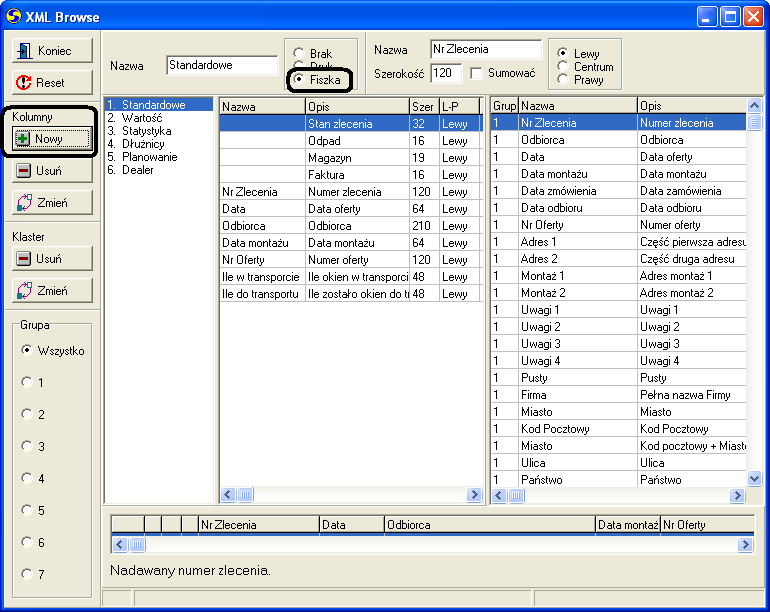Click preview grid horizontal scroll right arrow
The image size is (770, 612).
(x=745, y=544)
